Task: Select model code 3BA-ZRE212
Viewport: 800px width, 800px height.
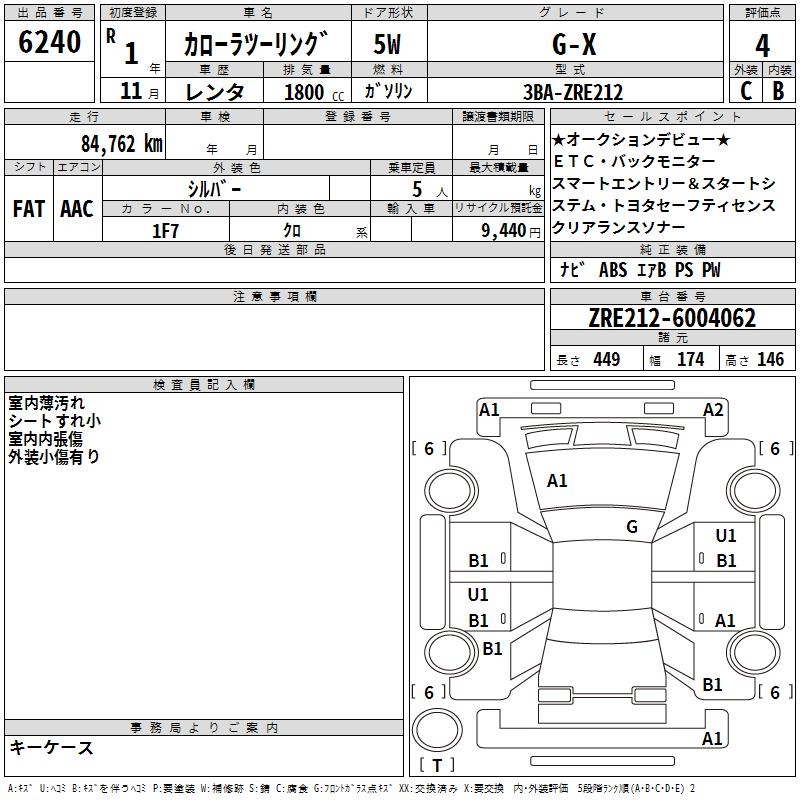Action: click(573, 92)
